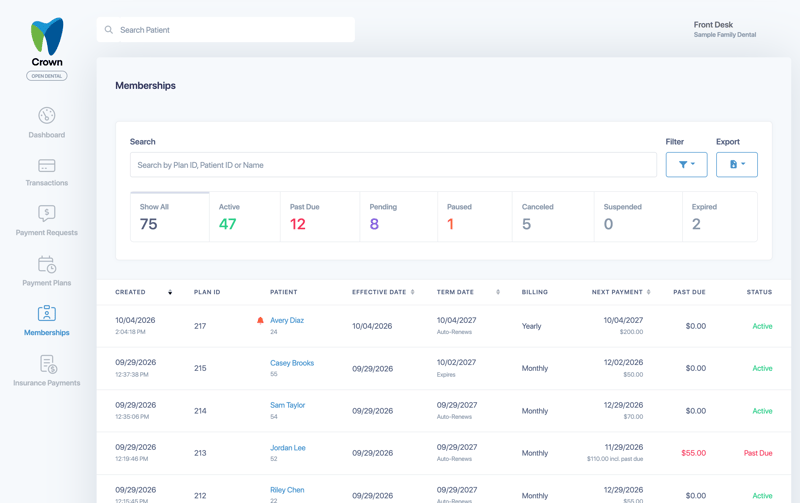800x503 pixels.
Task: Sort by Created column arrow
Action: point(170,292)
